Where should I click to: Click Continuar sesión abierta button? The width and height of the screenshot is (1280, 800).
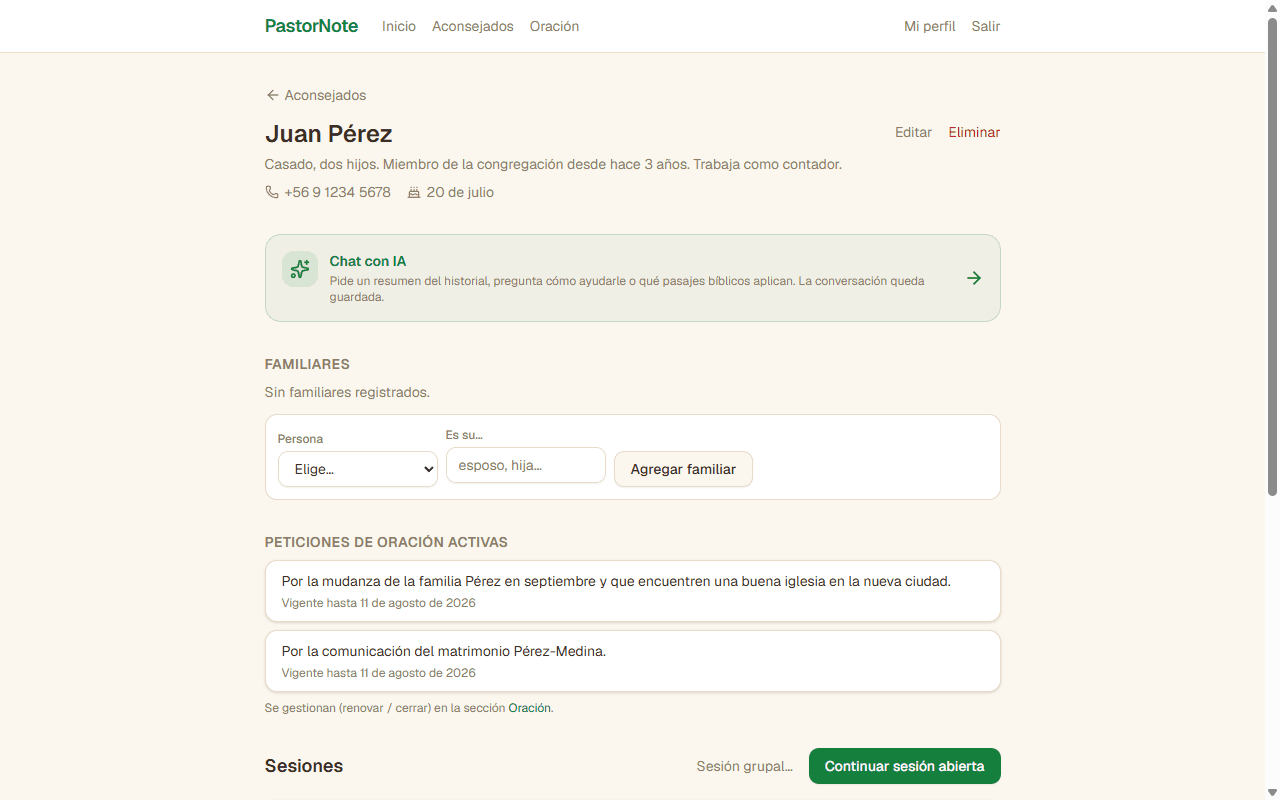pos(905,766)
